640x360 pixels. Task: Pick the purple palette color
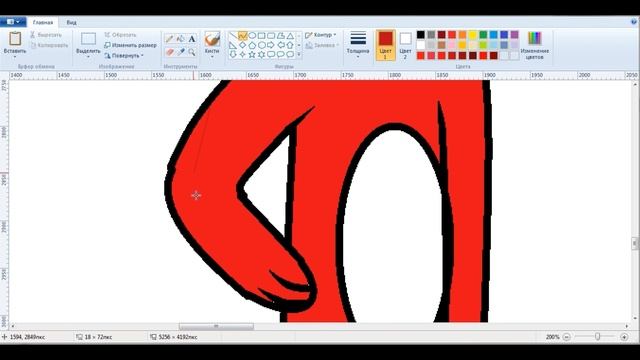(514, 35)
